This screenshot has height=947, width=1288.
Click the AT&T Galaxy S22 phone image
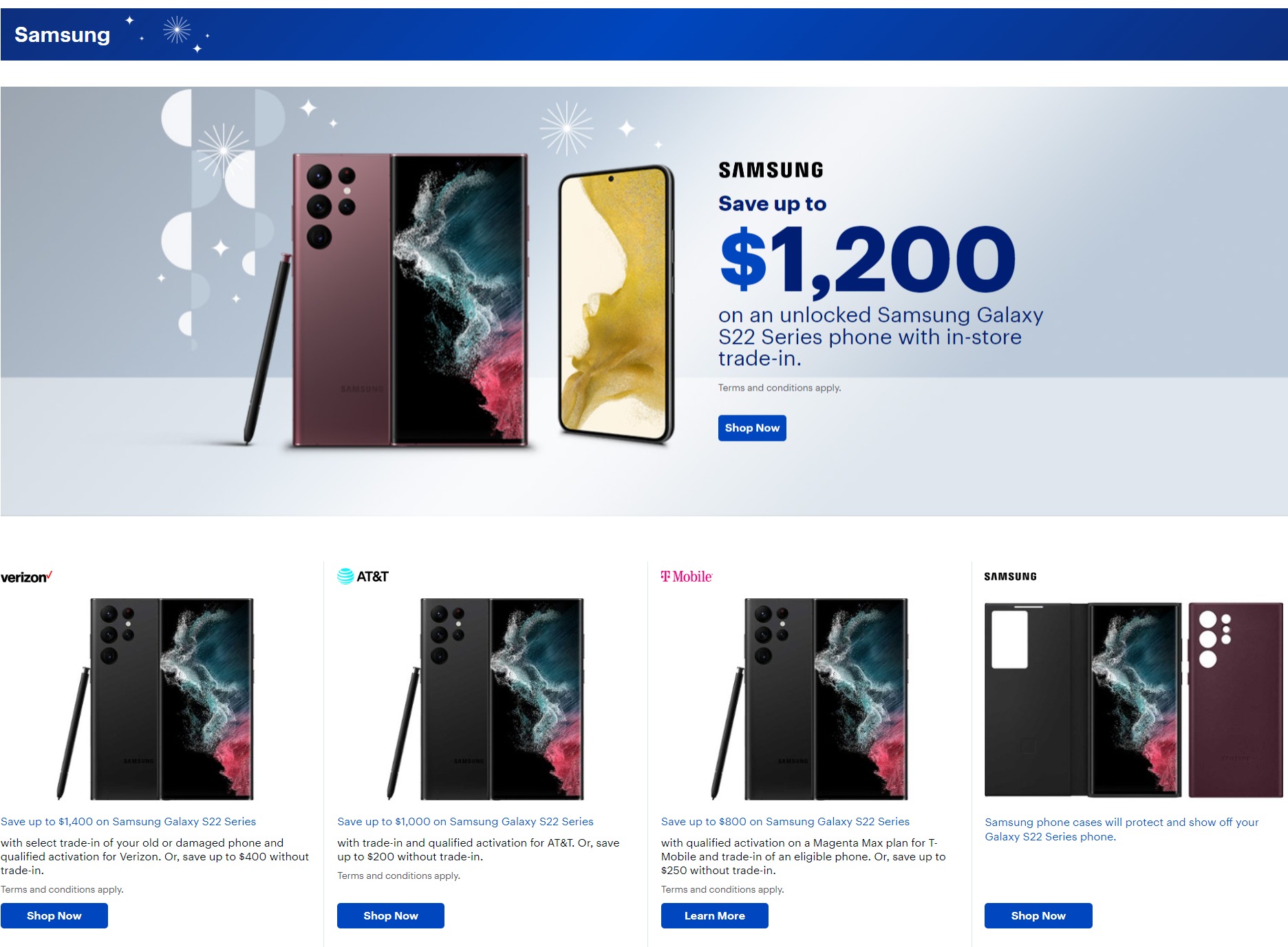click(489, 698)
